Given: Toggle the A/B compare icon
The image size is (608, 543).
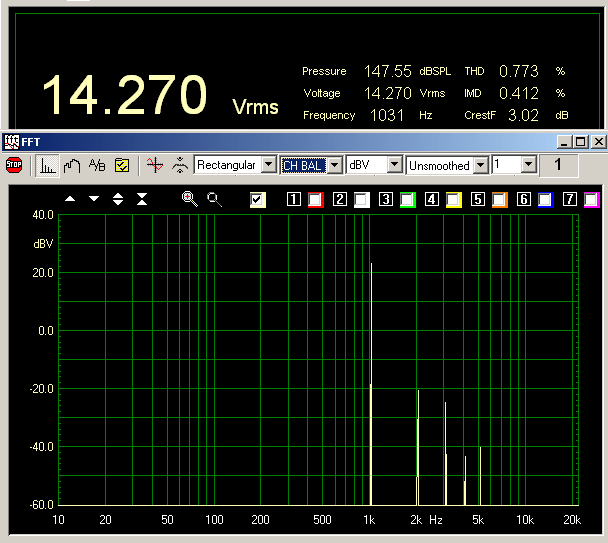Looking at the screenshot, I should tap(97, 165).
